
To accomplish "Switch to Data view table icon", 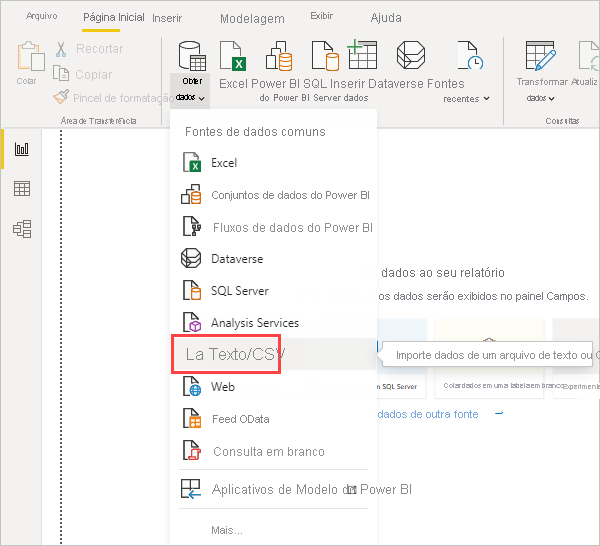I will point(22,189).
